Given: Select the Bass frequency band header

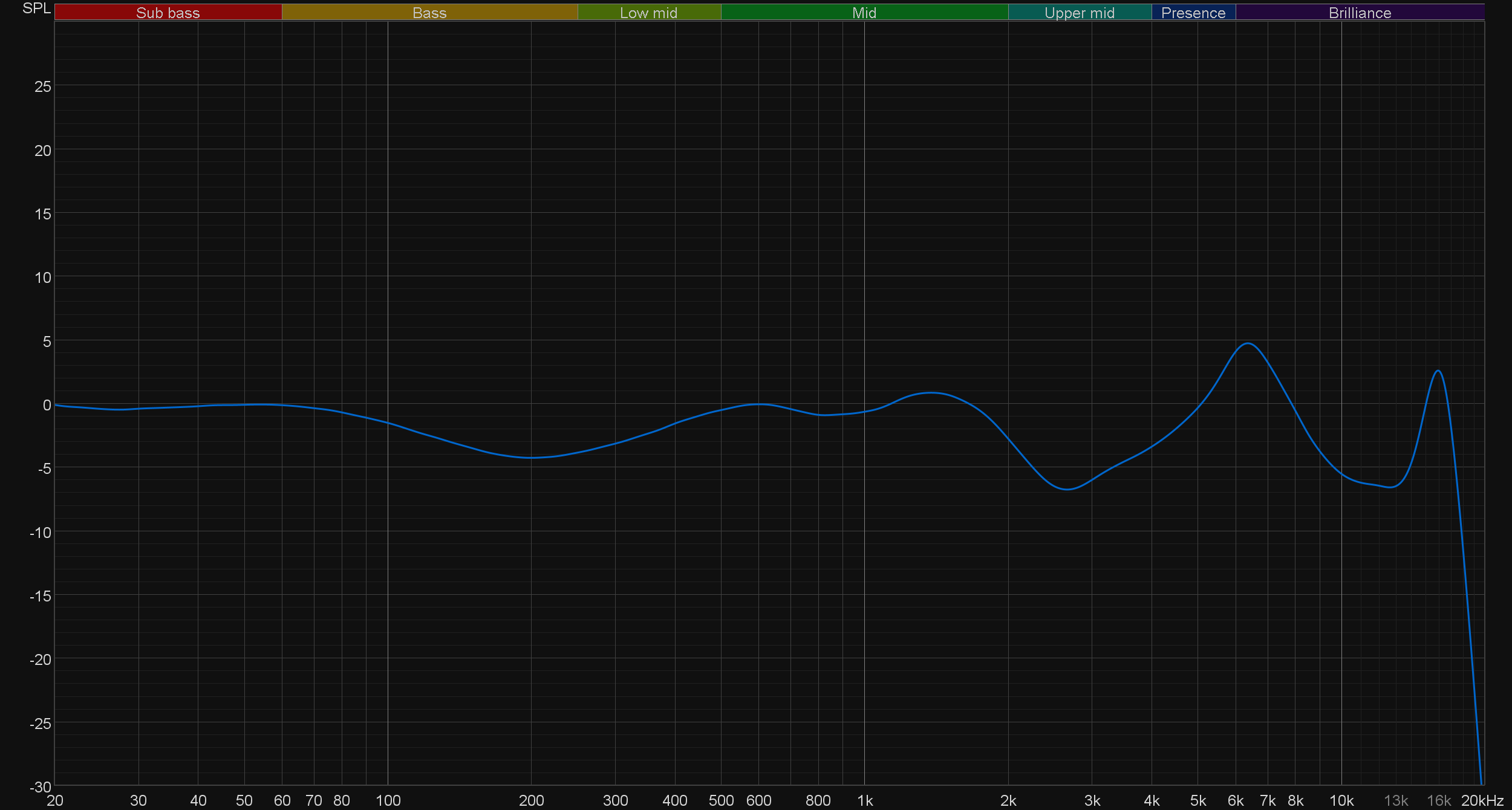Looking at the screenshot, I should tap(429, 13).
